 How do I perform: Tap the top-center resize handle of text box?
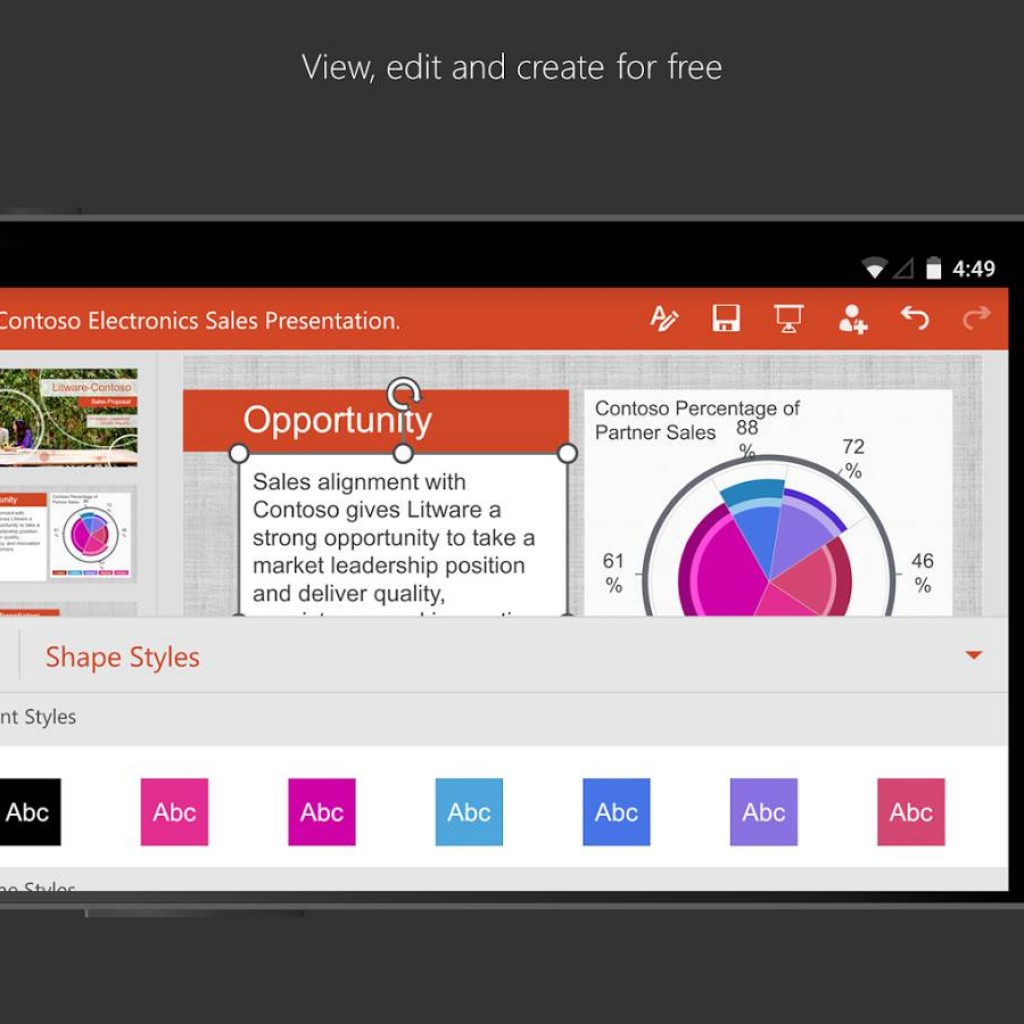(x=404, y=453)
